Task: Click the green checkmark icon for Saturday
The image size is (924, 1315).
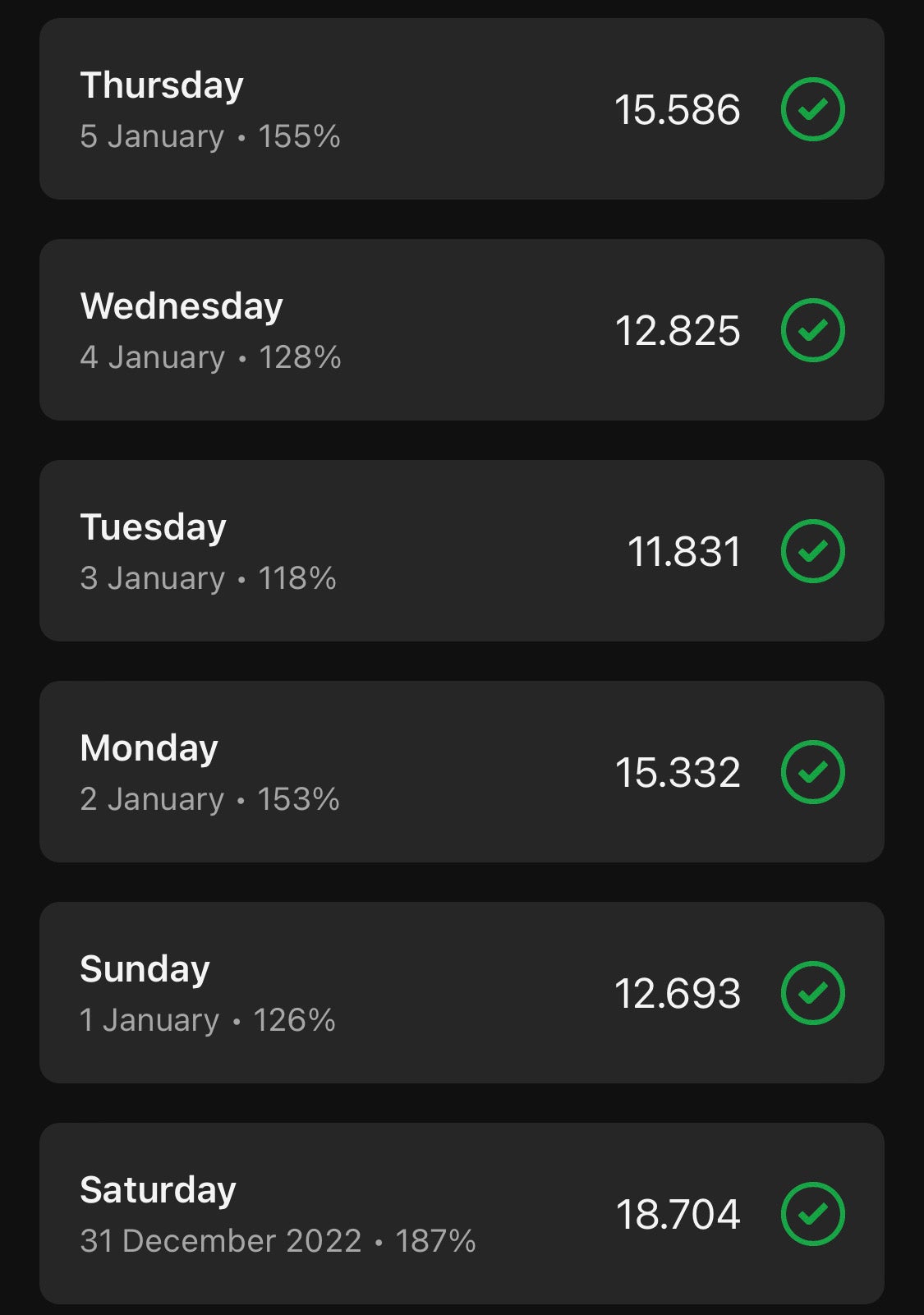Action: (x=812, y=1214)
